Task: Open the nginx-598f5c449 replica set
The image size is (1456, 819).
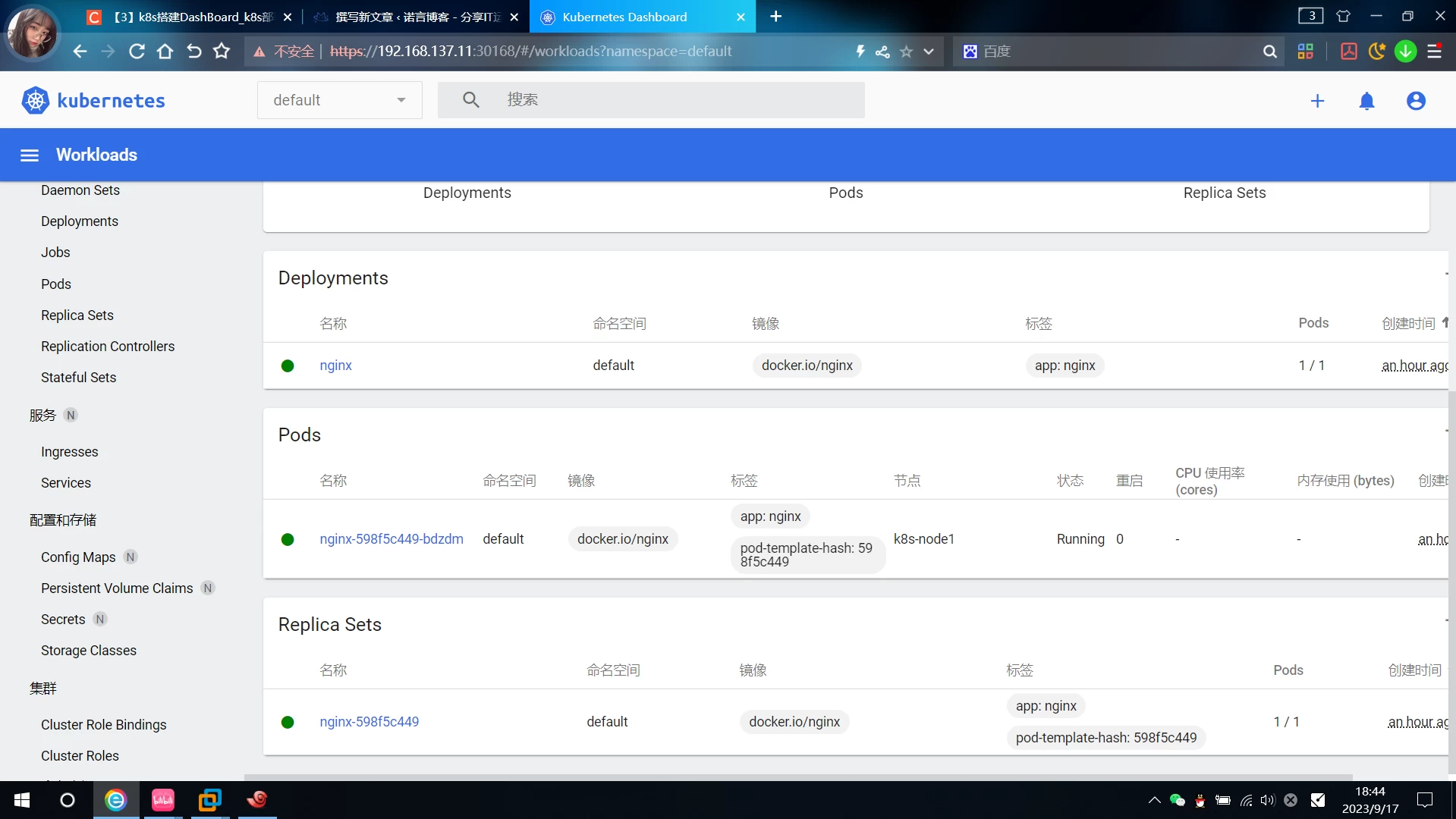Action: pyautogui.click(x=369, y=722)
